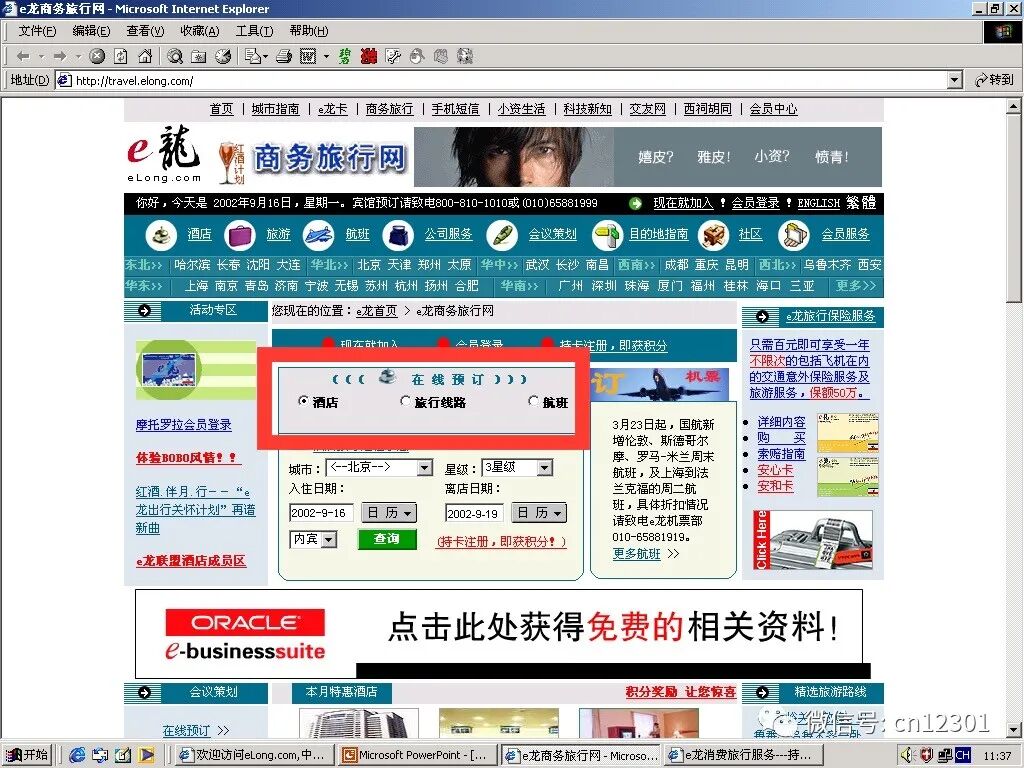Select the 旅行线路 radio button
Viewport: 1024px width, 768px height.
405,401
